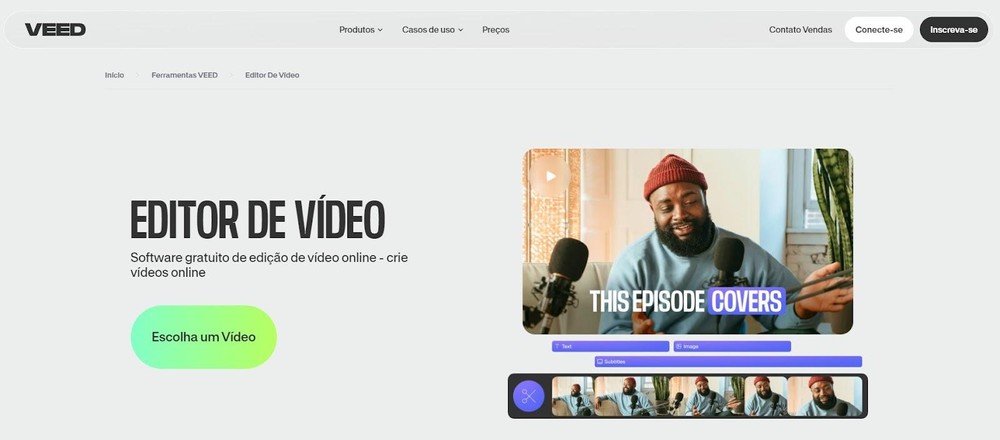Open Ferramentas VEED breadcrumb link
1000x440 pixels.
coord(184,75)
